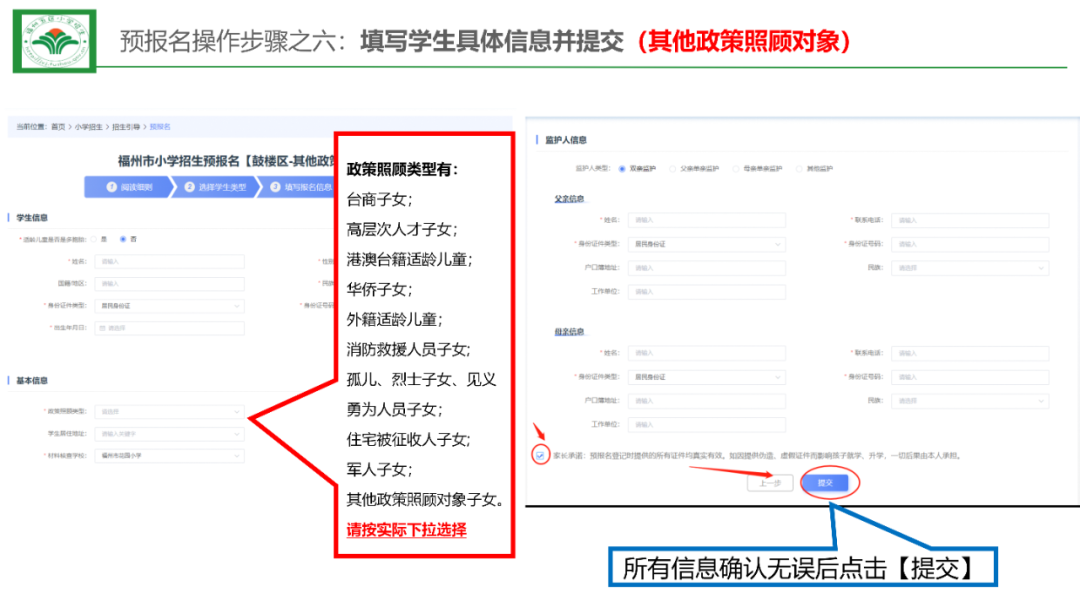Select 父亲单亲监护 guardian type radio
Screen dimensions: 1080x608
pyautogui.click(x=673, y=169)
